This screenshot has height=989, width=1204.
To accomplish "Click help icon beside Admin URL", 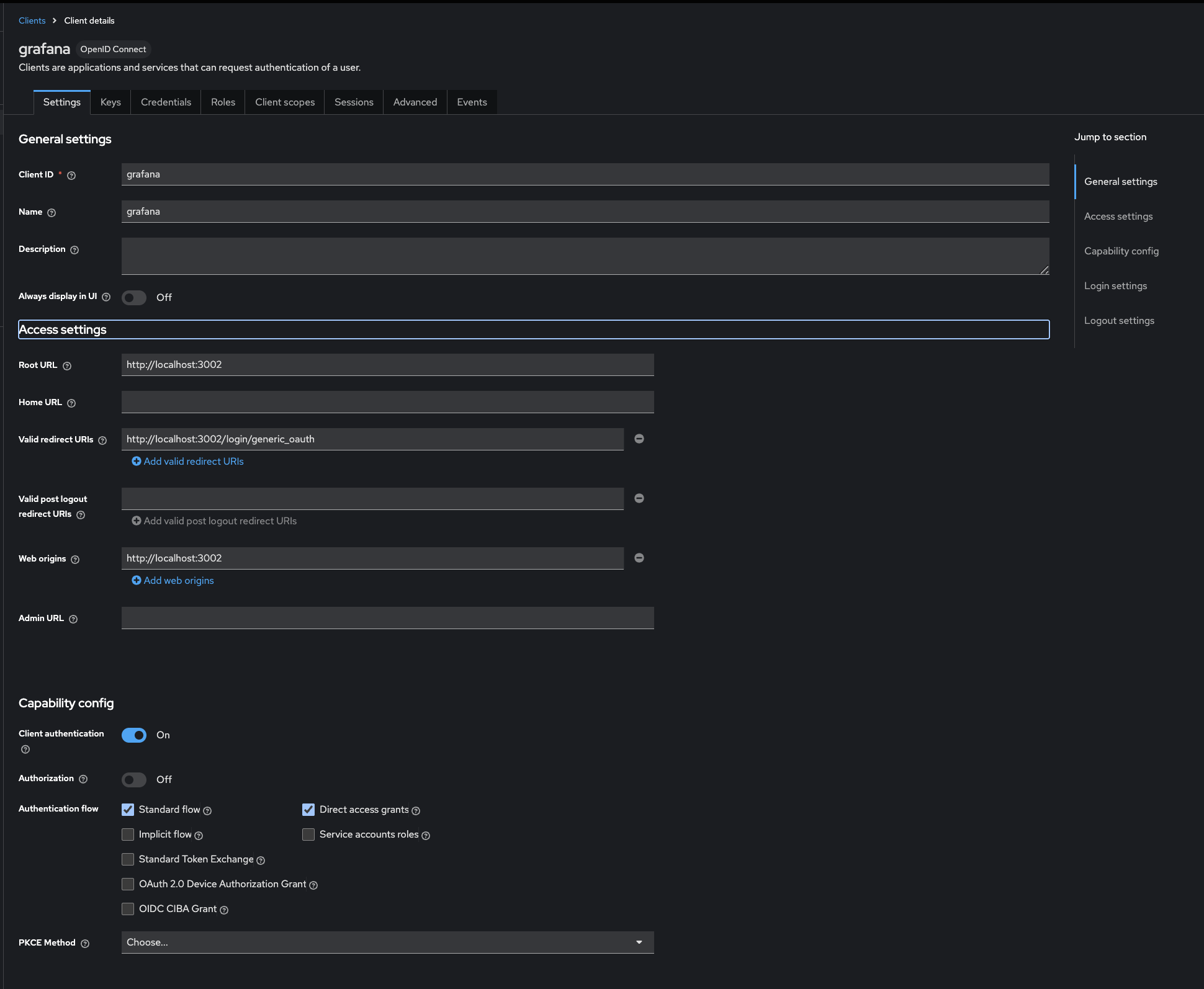I will click(x=73, y=619).
